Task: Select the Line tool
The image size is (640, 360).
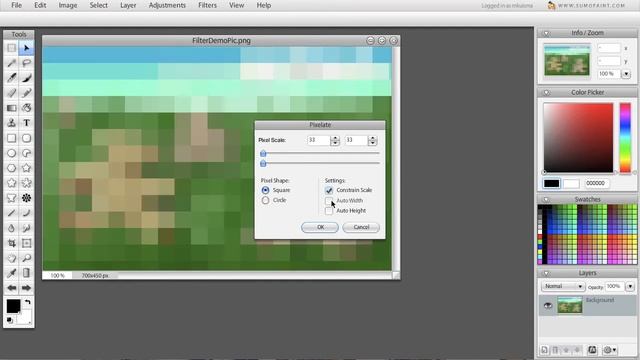Action: point(11,213)
